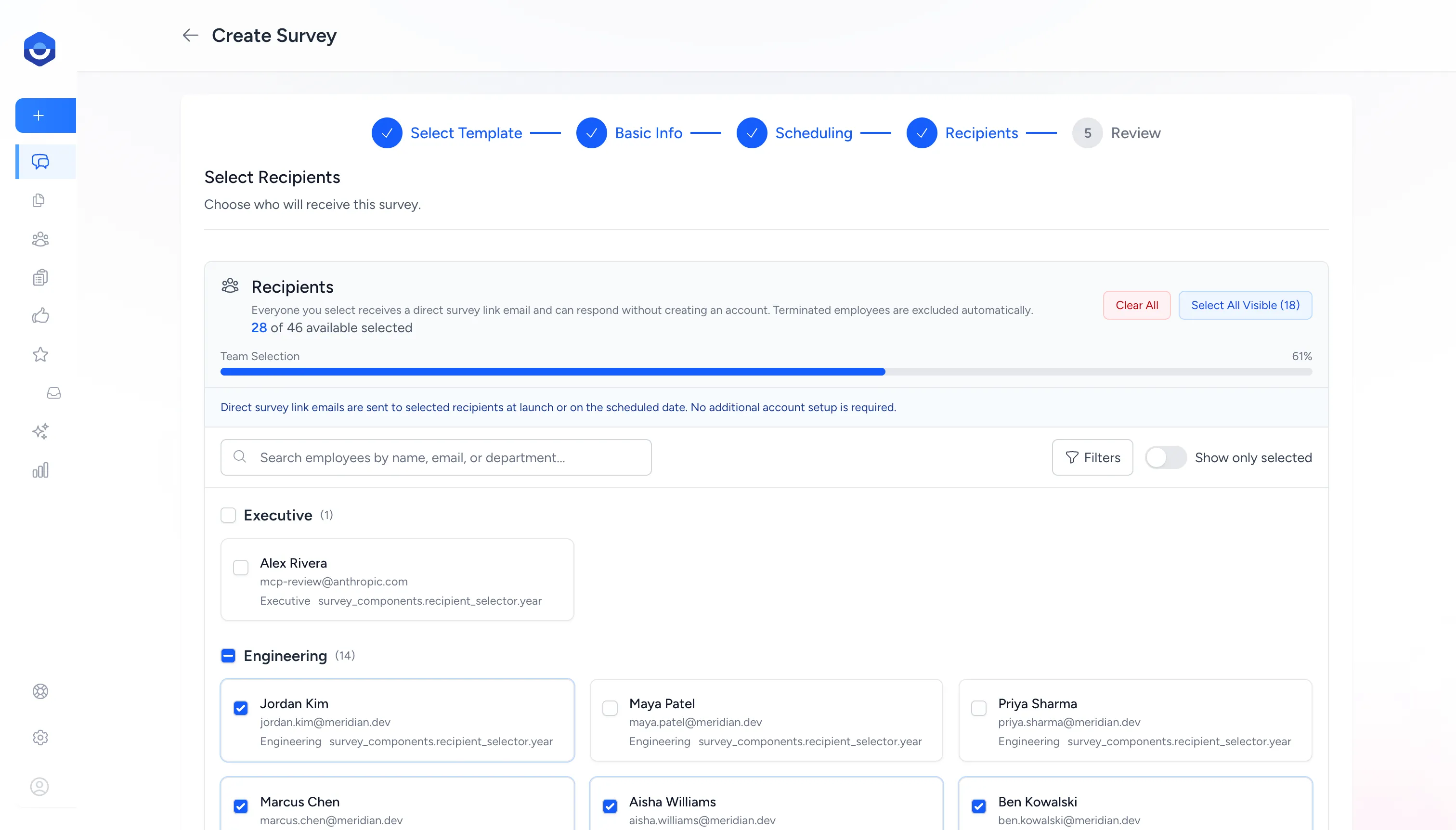Go to the Scheduling step
The height and width of the screenshot is (830, 1456).
[813, 133]
